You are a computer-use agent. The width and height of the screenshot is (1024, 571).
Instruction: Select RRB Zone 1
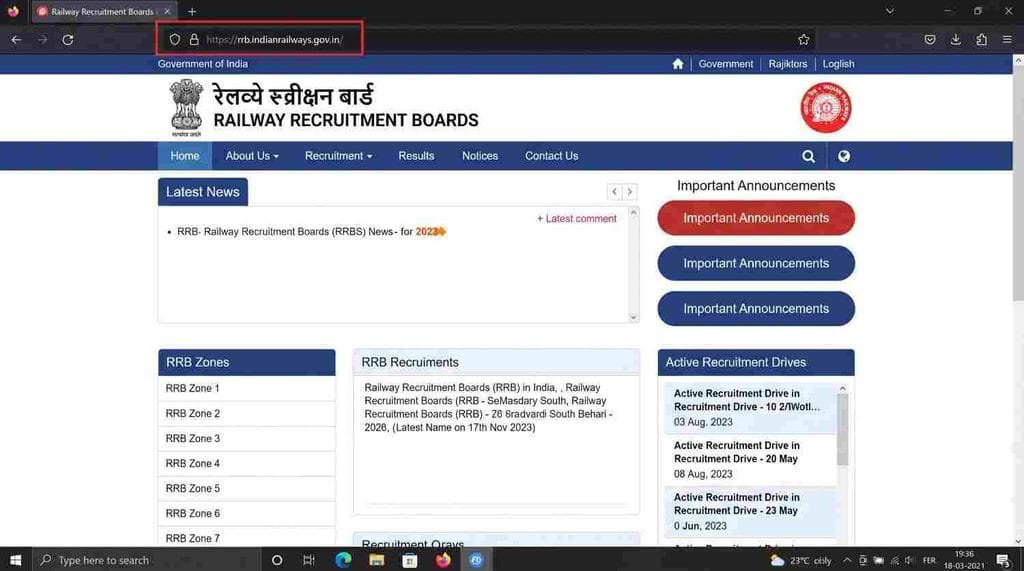point(247,388)
